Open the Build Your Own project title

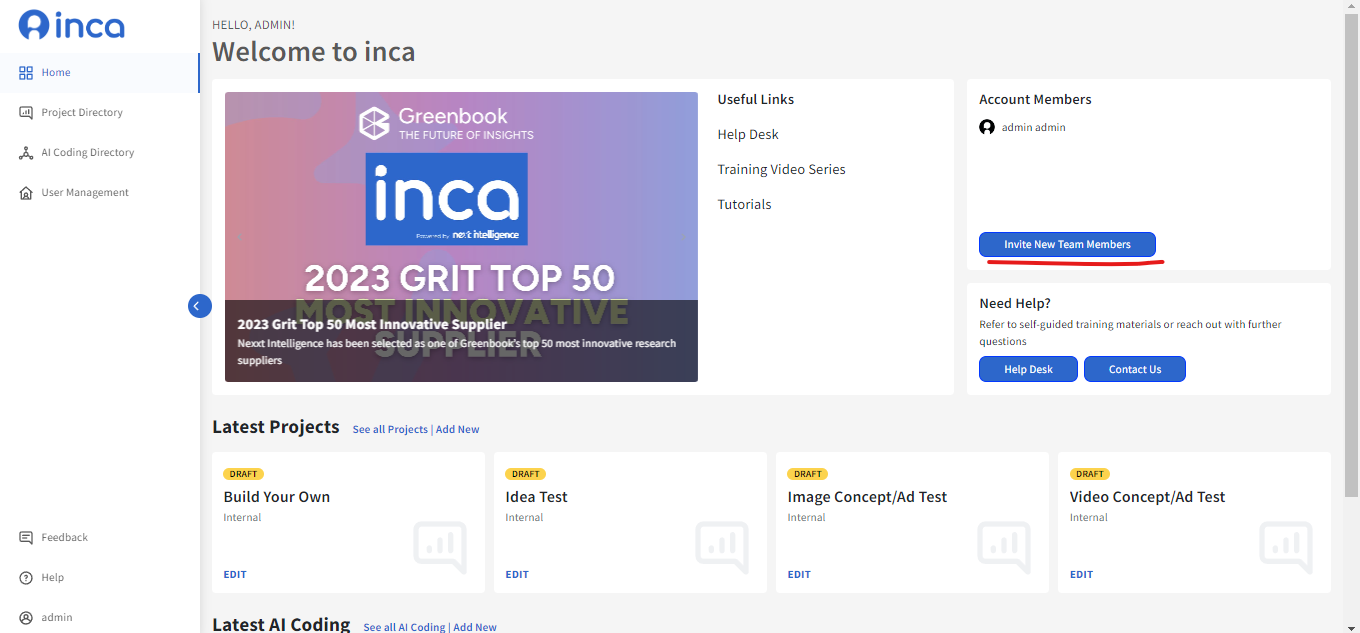pos(277,497)
